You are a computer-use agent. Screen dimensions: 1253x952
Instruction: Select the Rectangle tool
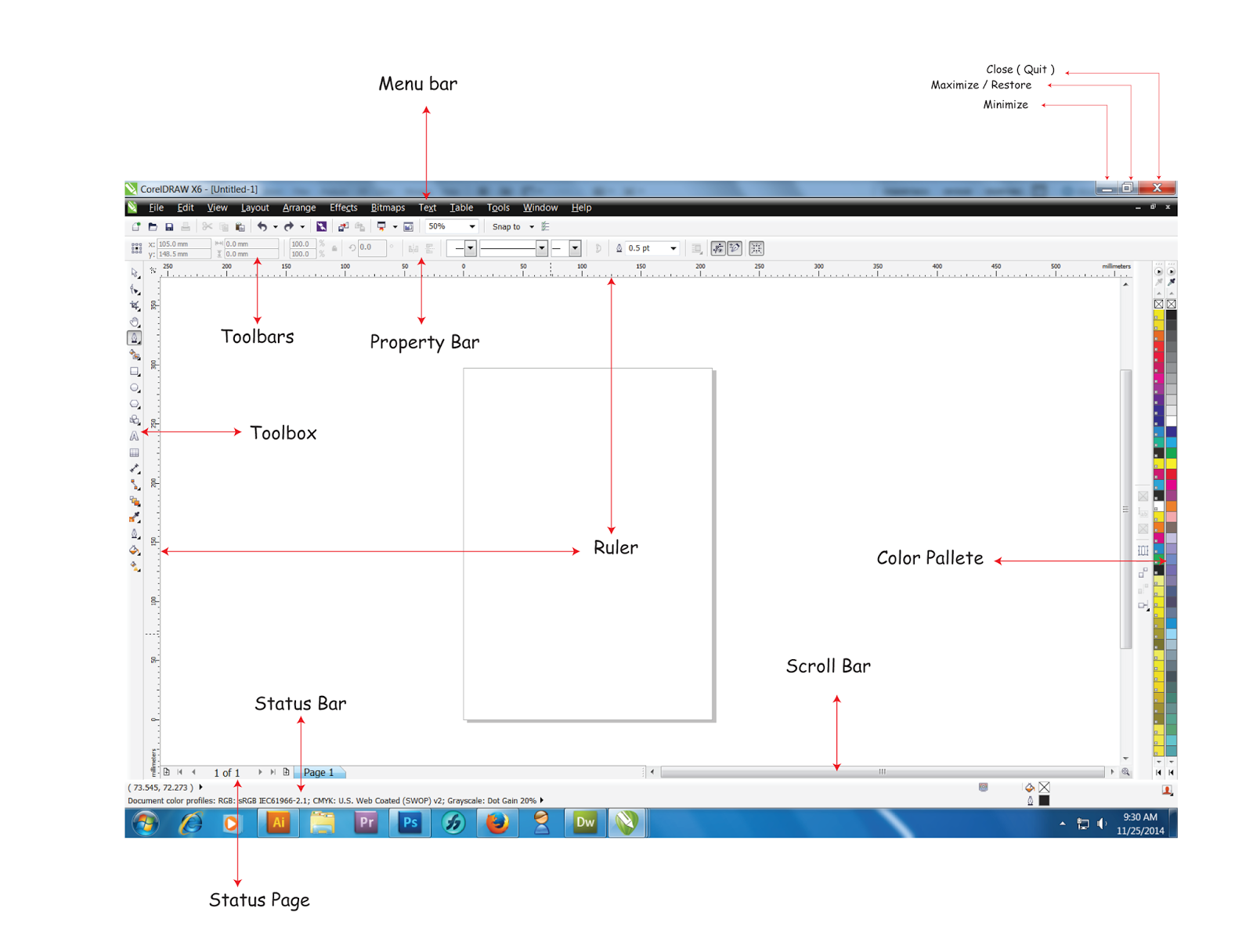[x=135, y=370]
